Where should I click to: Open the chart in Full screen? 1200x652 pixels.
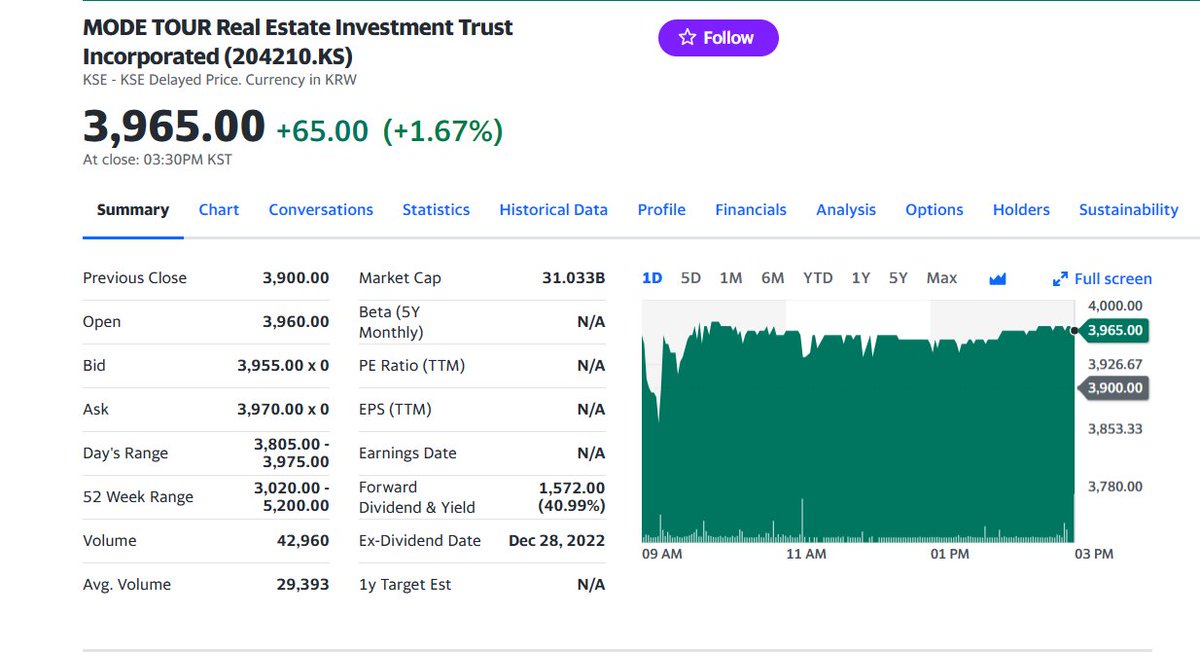point(1102,279)
